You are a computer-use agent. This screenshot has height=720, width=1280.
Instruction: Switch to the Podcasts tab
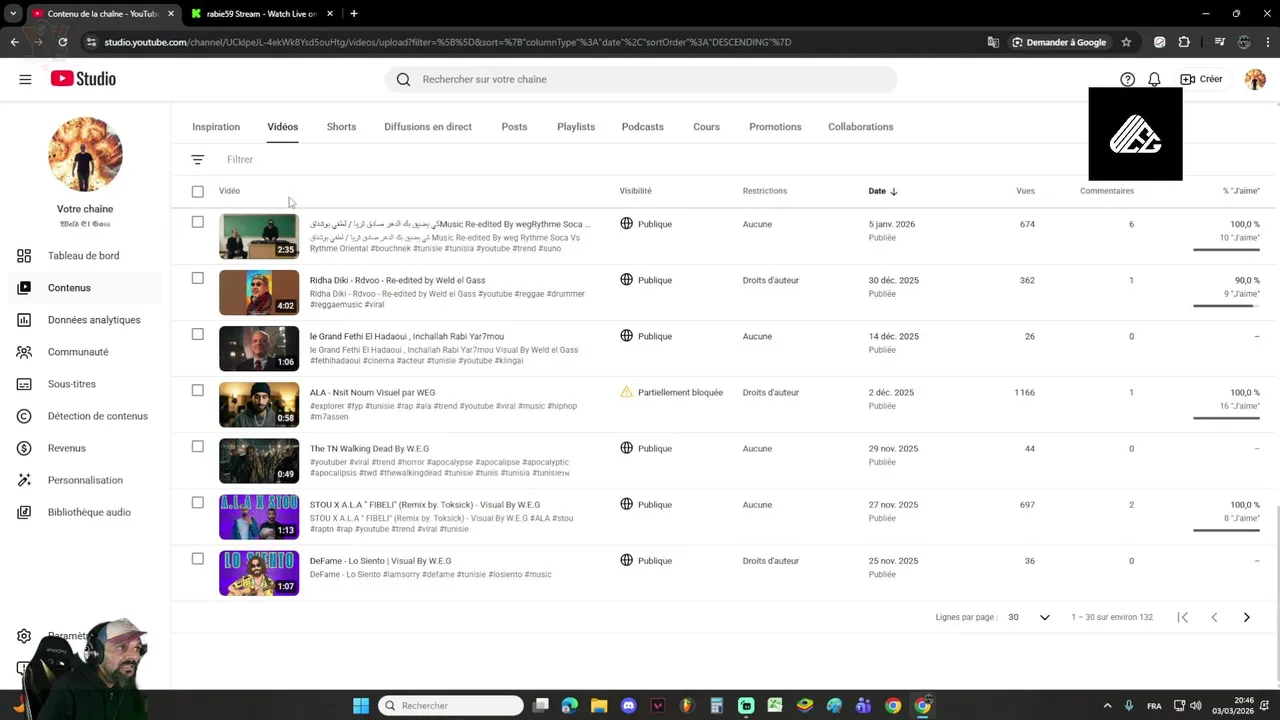642,127
